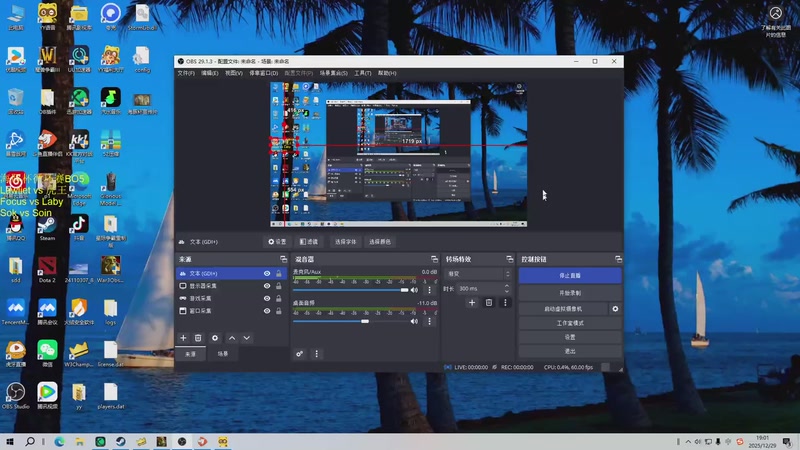Open Microsoft Edge desktop shortcut
The width and height of the screenshot is (800, 450).
[79, 189]
